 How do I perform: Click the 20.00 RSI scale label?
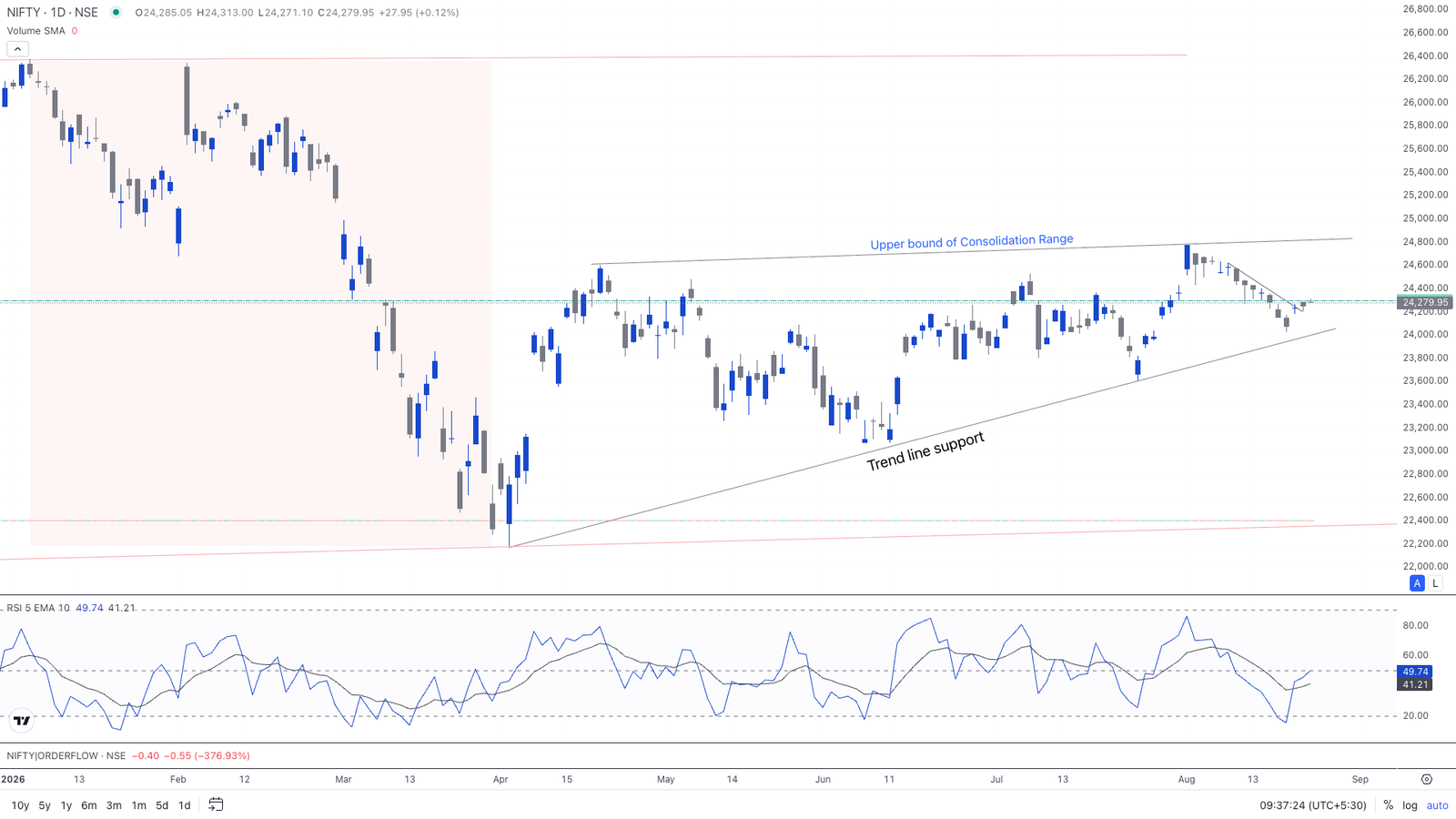pos(1416,715)
